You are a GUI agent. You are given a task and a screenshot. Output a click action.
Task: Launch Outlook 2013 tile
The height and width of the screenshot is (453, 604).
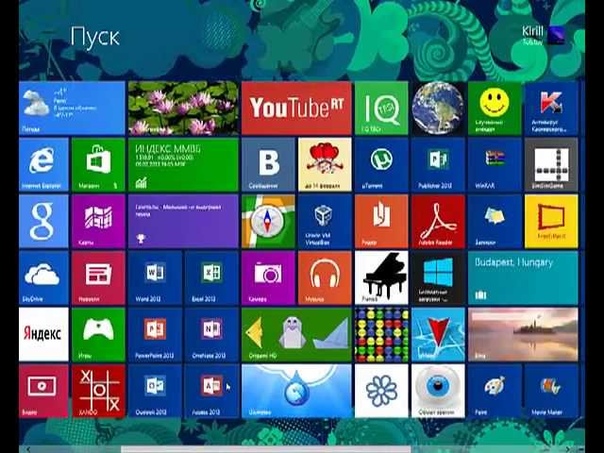pos(155,391)
